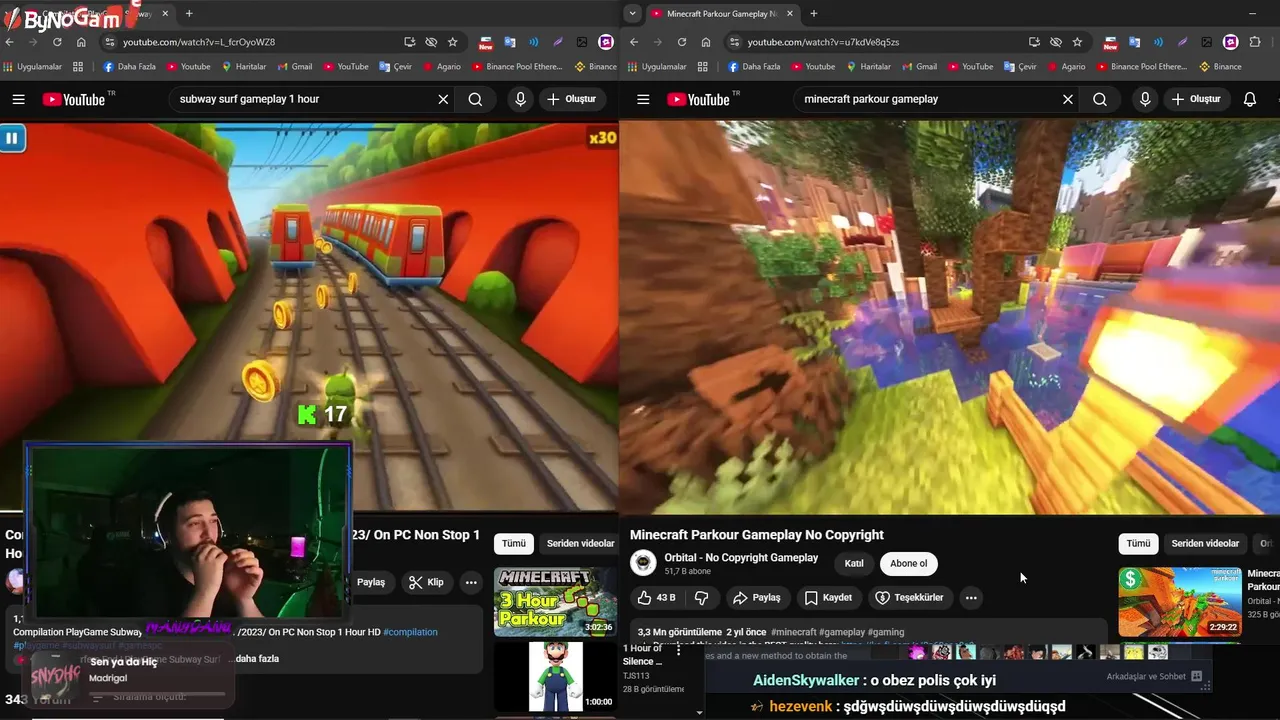Open home page in left browser window
Image resolution: width=1280 pixels, height=720 pixels.
point(81,42)
